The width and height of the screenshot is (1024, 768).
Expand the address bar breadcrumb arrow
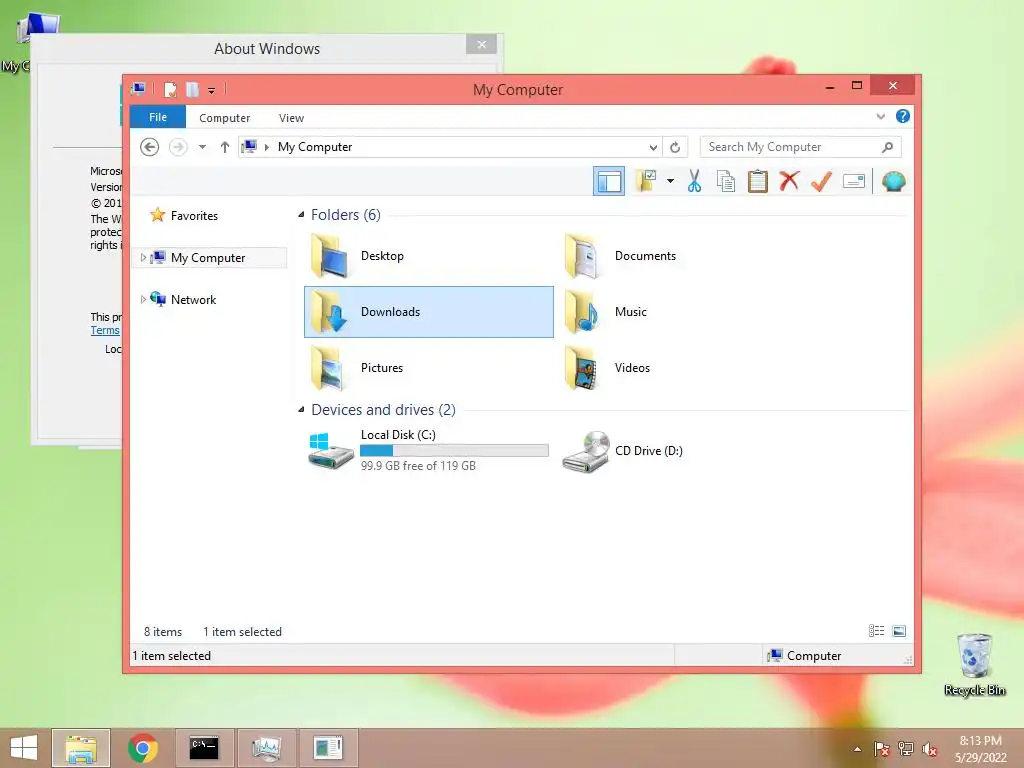point(266,147)
